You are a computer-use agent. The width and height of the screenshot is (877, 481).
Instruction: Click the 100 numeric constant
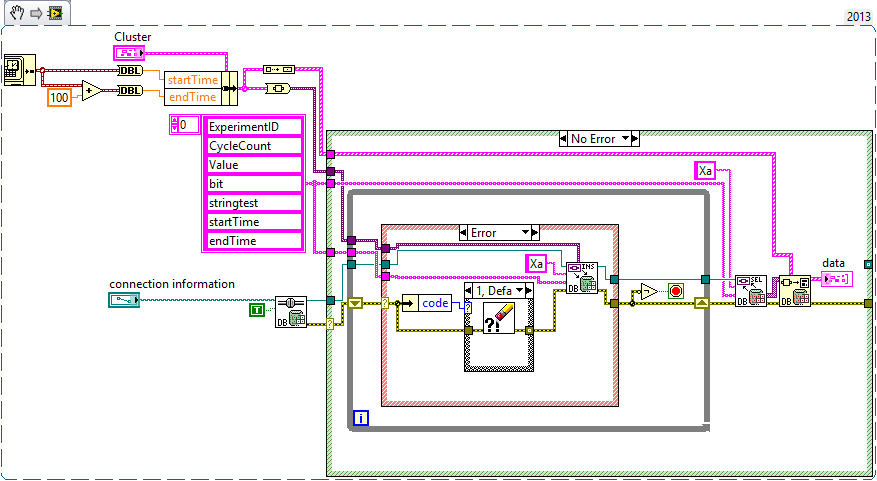pyautogui.click(x=60, y=98)
